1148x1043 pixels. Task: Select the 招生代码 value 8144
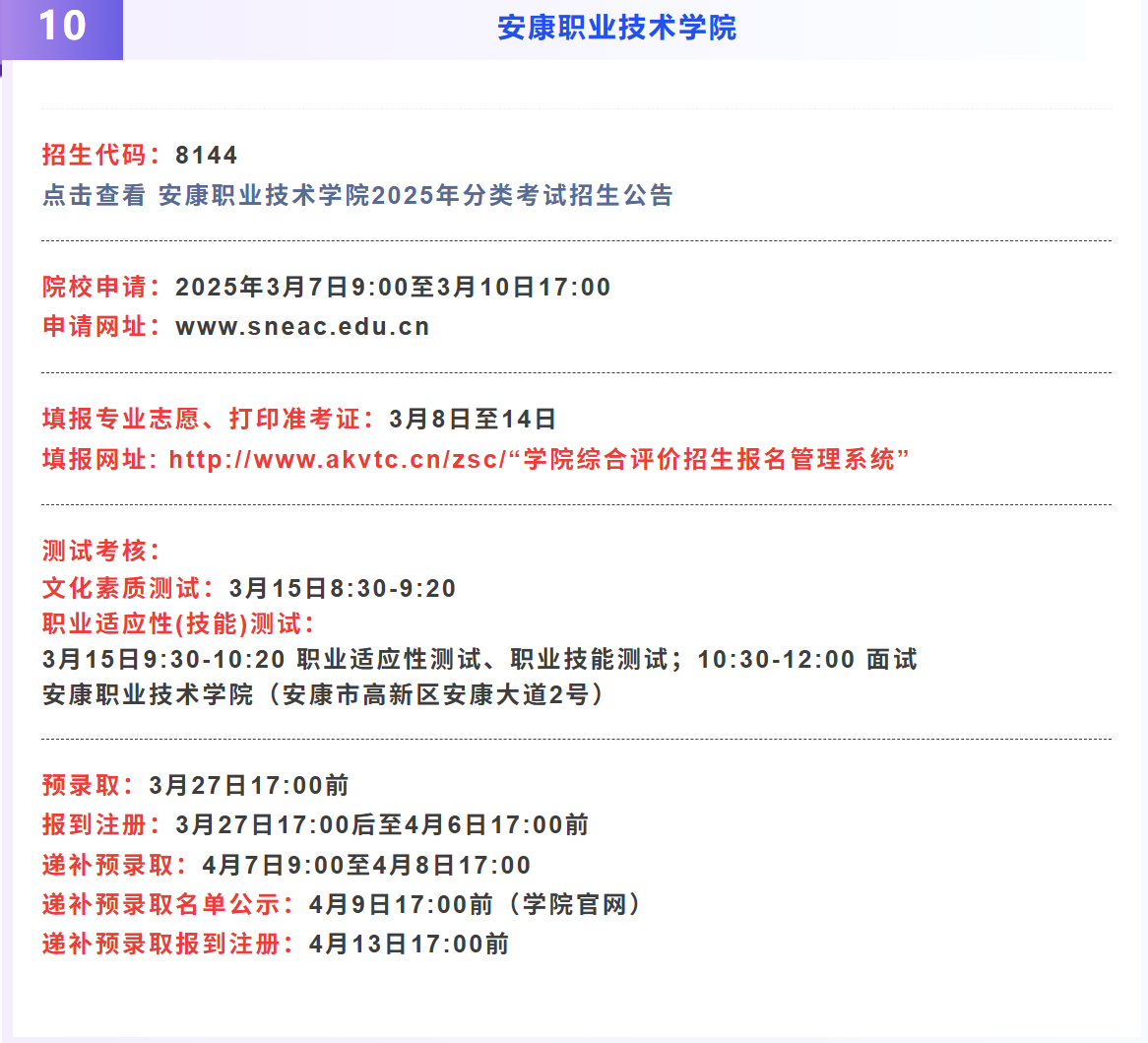(206, 156)
